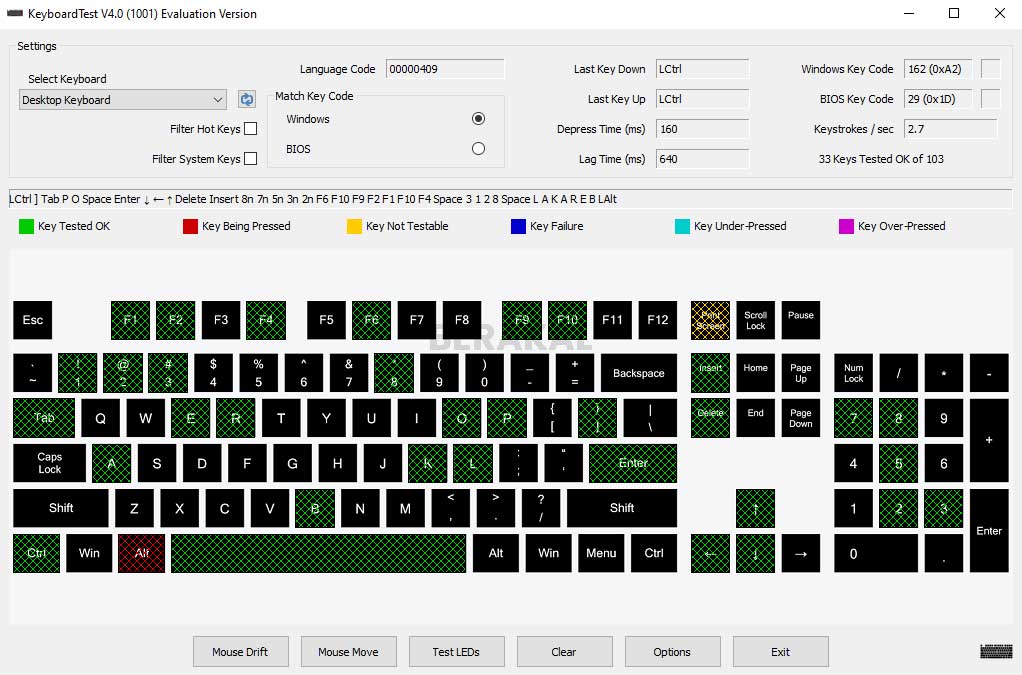Open the Select Keyboard dropdown
This screenshot has width=1022, height=675.
[x=220, y=100]
